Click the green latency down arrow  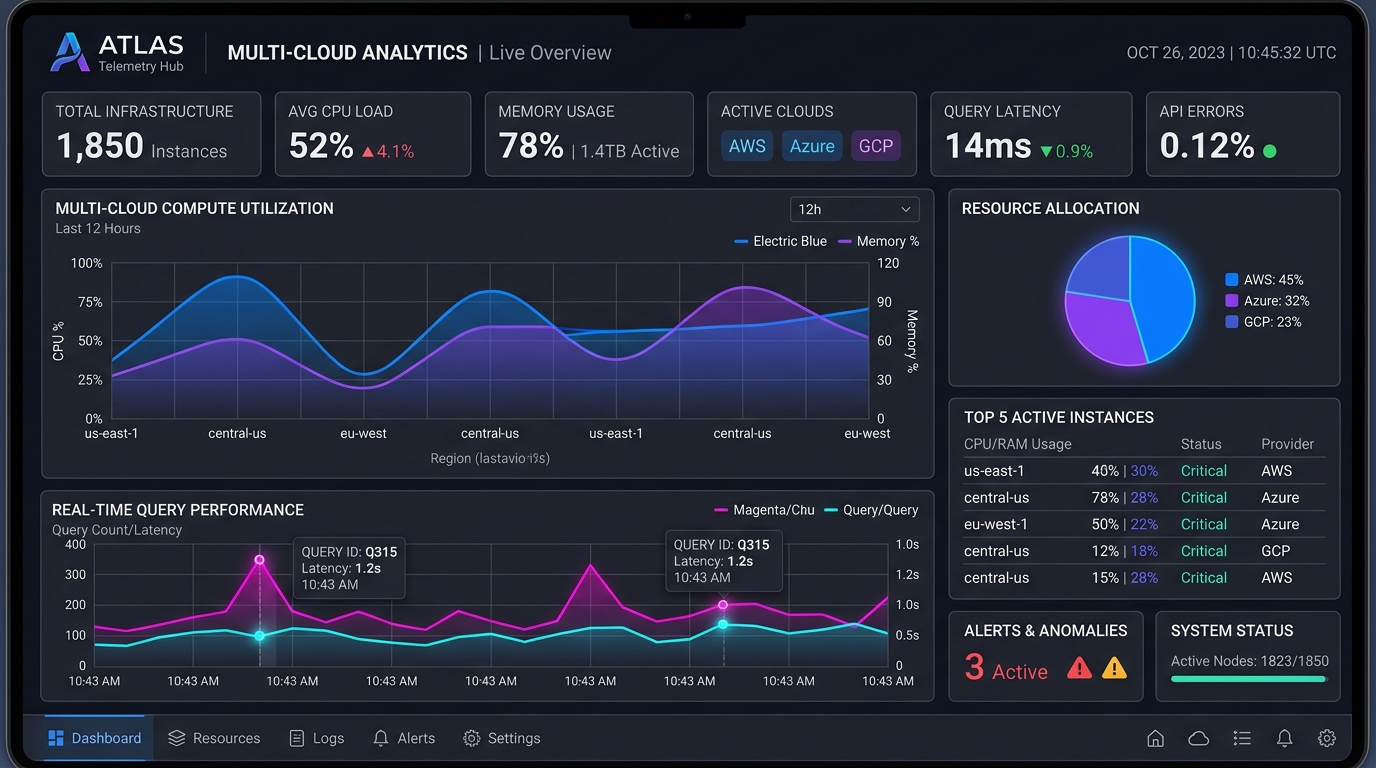coord(1046,152)
